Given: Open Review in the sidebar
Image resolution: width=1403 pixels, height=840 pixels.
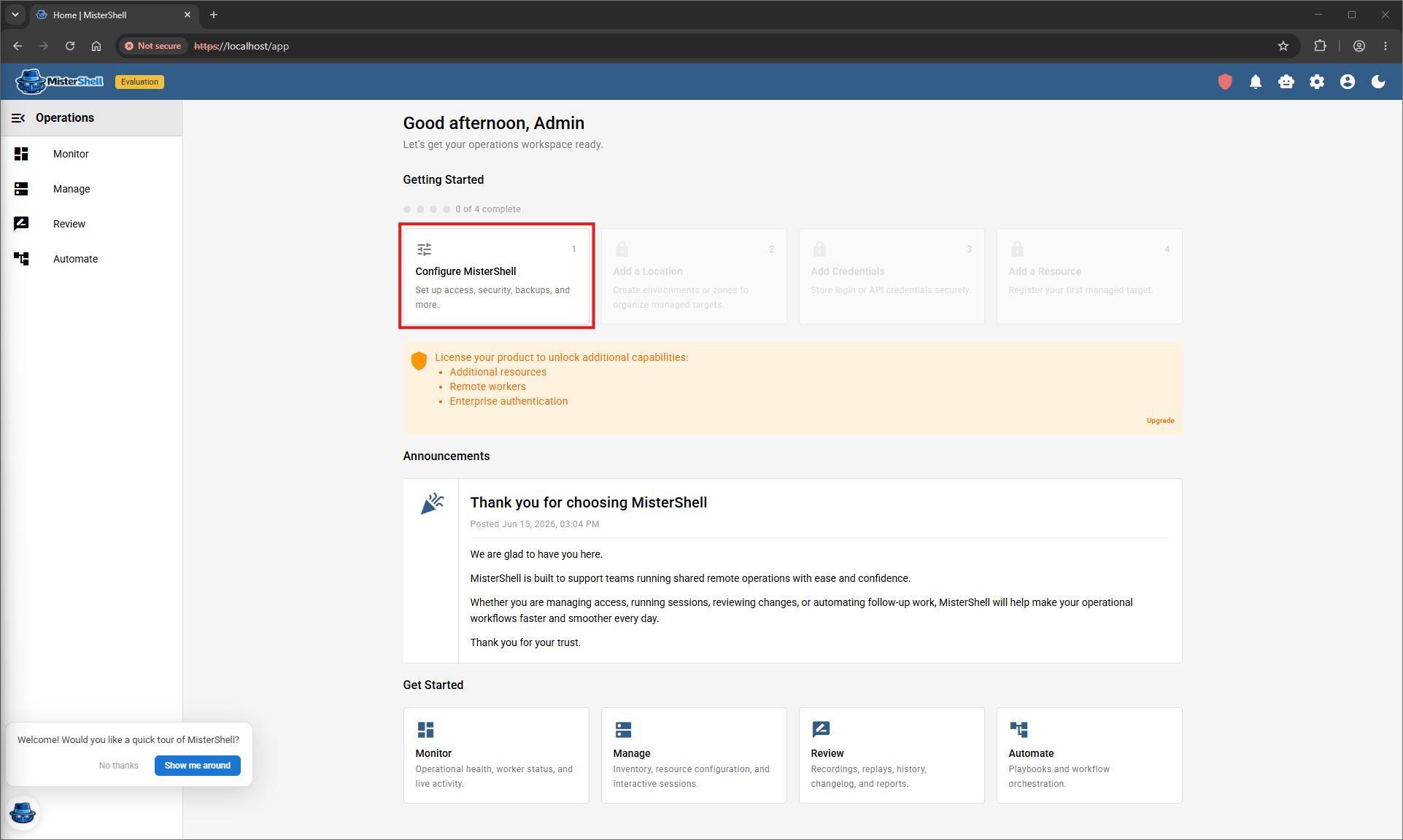Looking at the screenshot, I should pos(91,224).
